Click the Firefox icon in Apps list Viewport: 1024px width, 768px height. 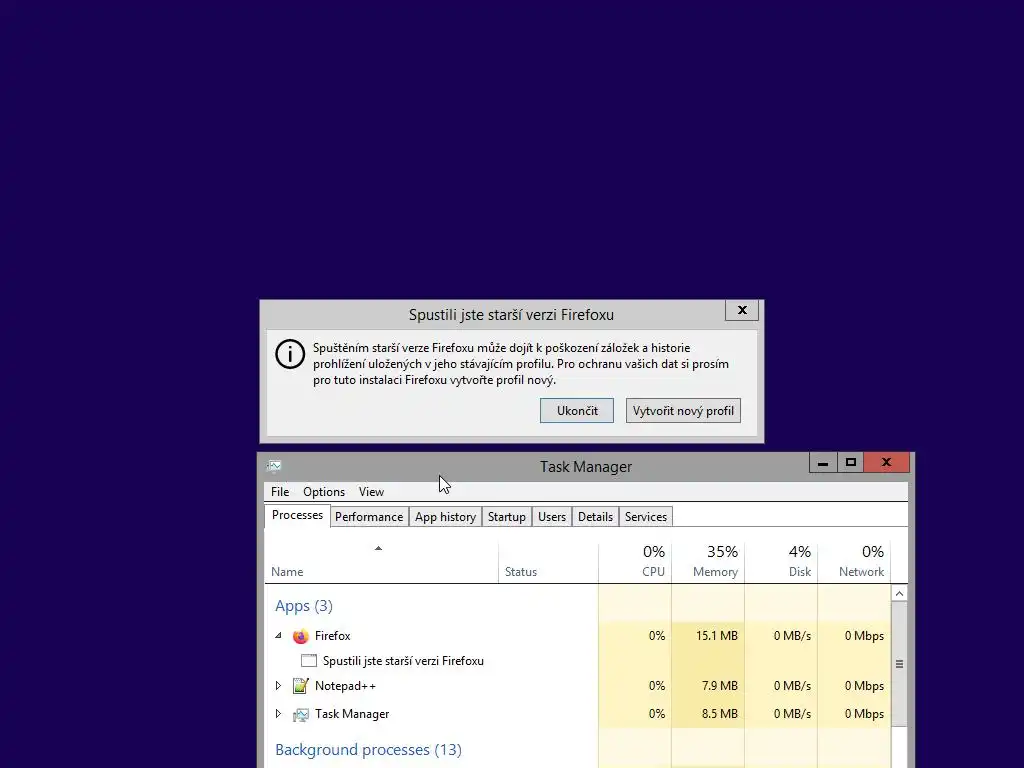click(x=300, y=636)
